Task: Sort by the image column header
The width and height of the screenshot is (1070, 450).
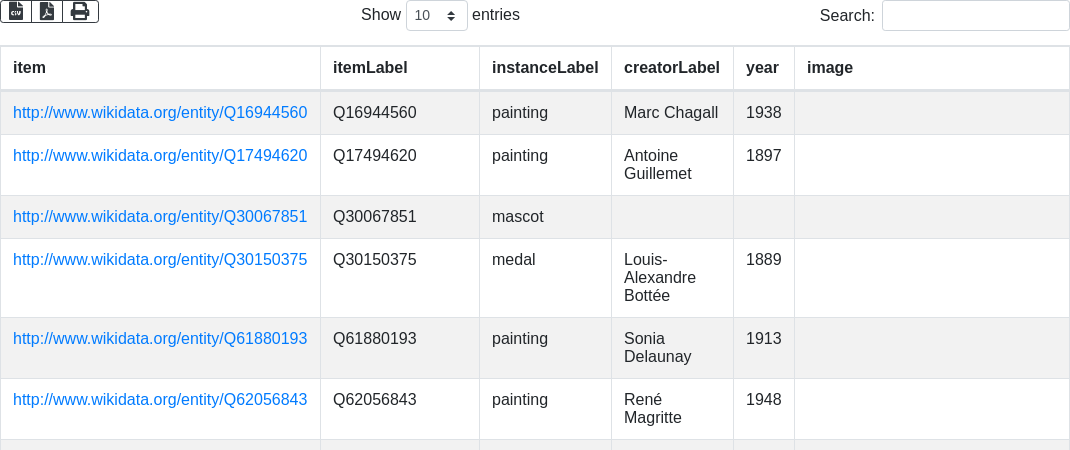Action: click(830, 68)
